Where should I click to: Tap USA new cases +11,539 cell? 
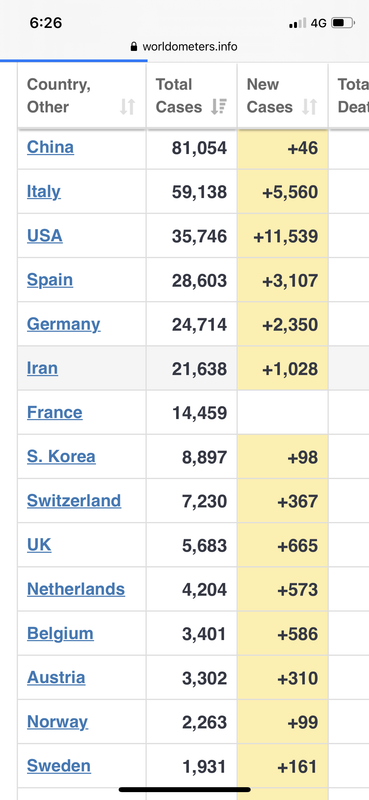(282, 236)
